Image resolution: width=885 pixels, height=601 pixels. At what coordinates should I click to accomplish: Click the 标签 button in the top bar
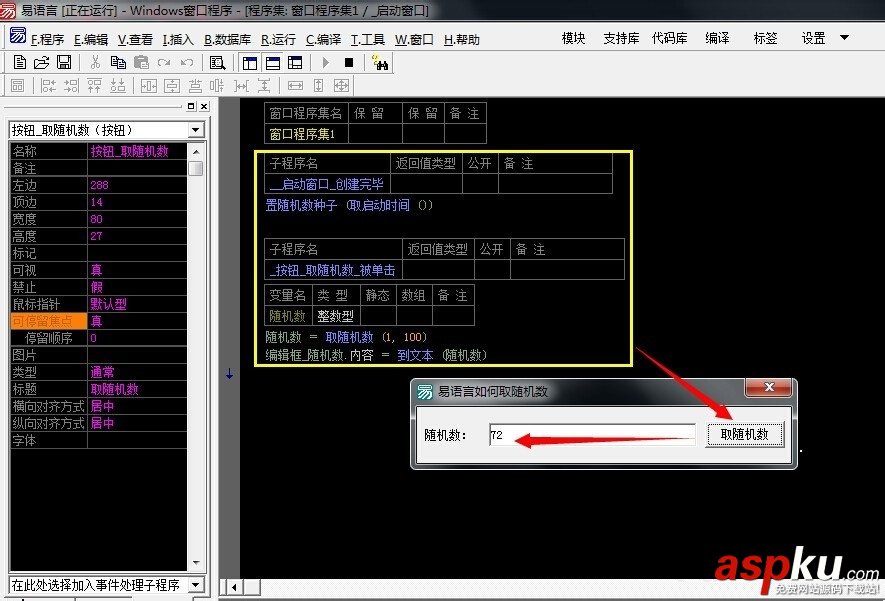(765, 38)
